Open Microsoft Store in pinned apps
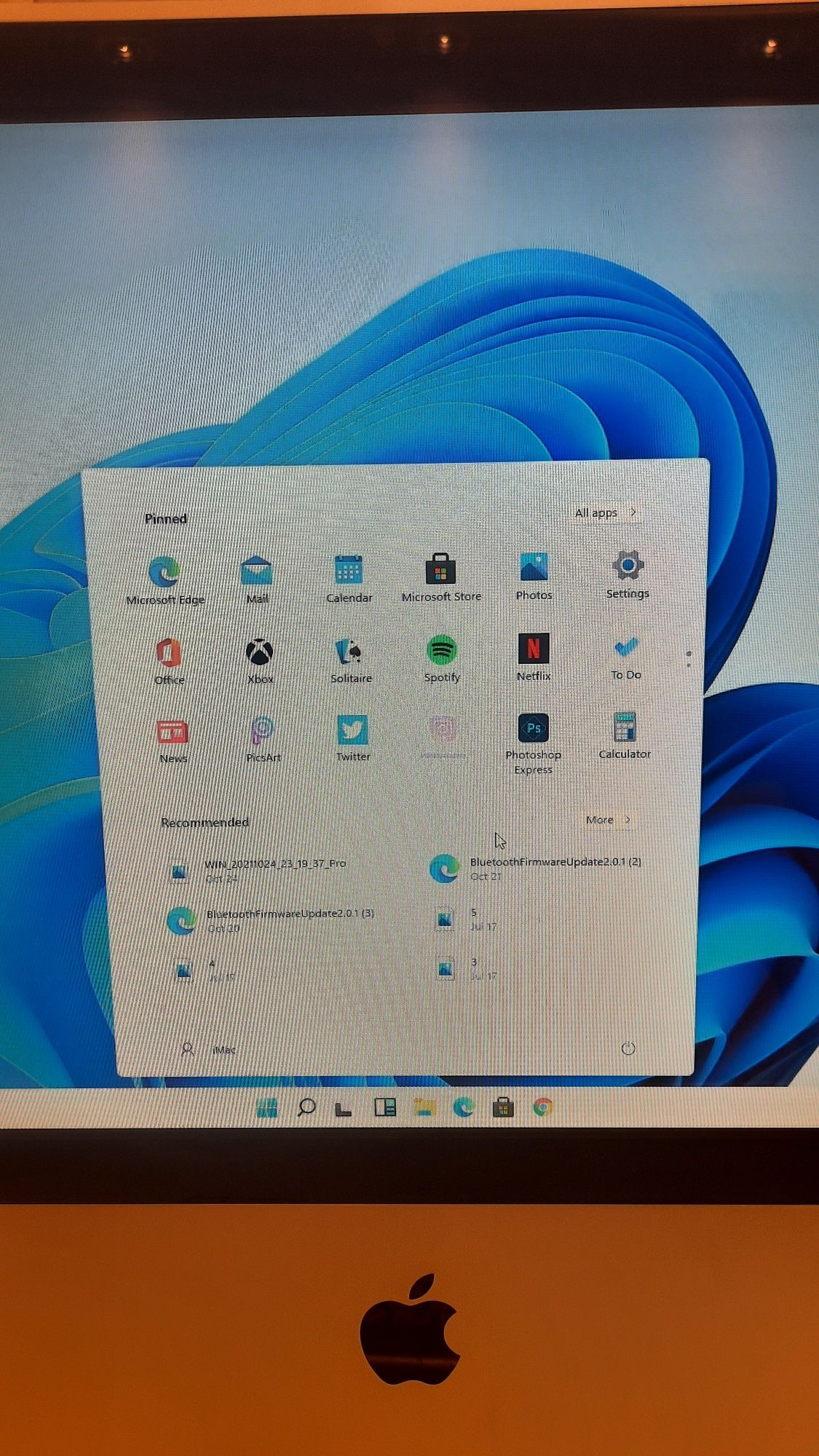The height and width of the screenshot is (1456, 819). point(441,577)
